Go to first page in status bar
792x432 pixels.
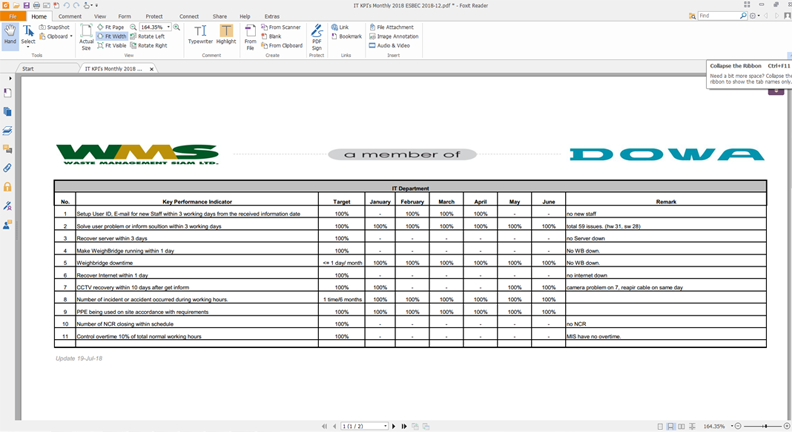324,426
